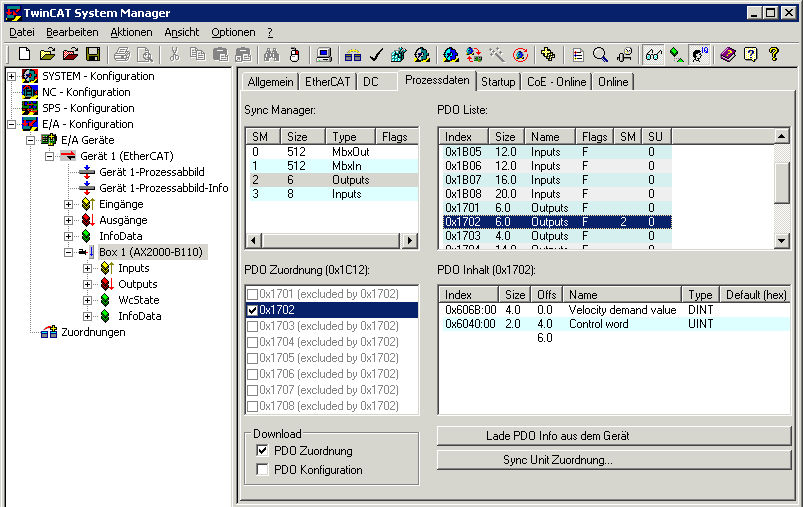Image resolution: width=803 pixels, height=507 pixels.
Task: Tick the 0x1703 PDO assignment checkbox
Action: click(252, 326)
